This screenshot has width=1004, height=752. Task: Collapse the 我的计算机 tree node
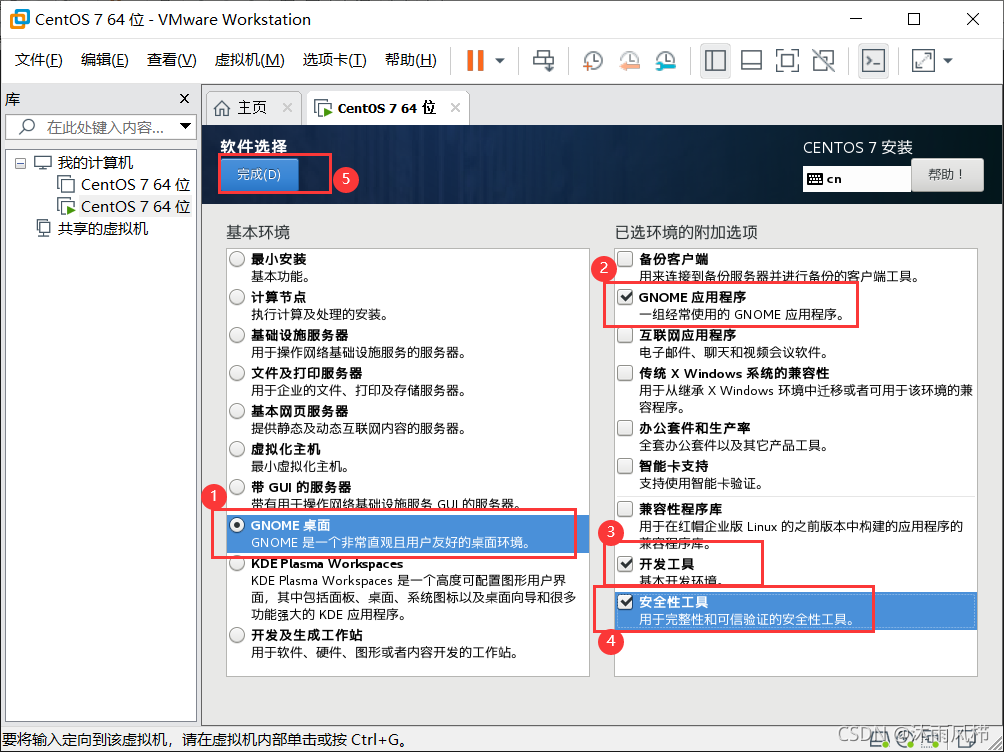[x=20, y=163]
